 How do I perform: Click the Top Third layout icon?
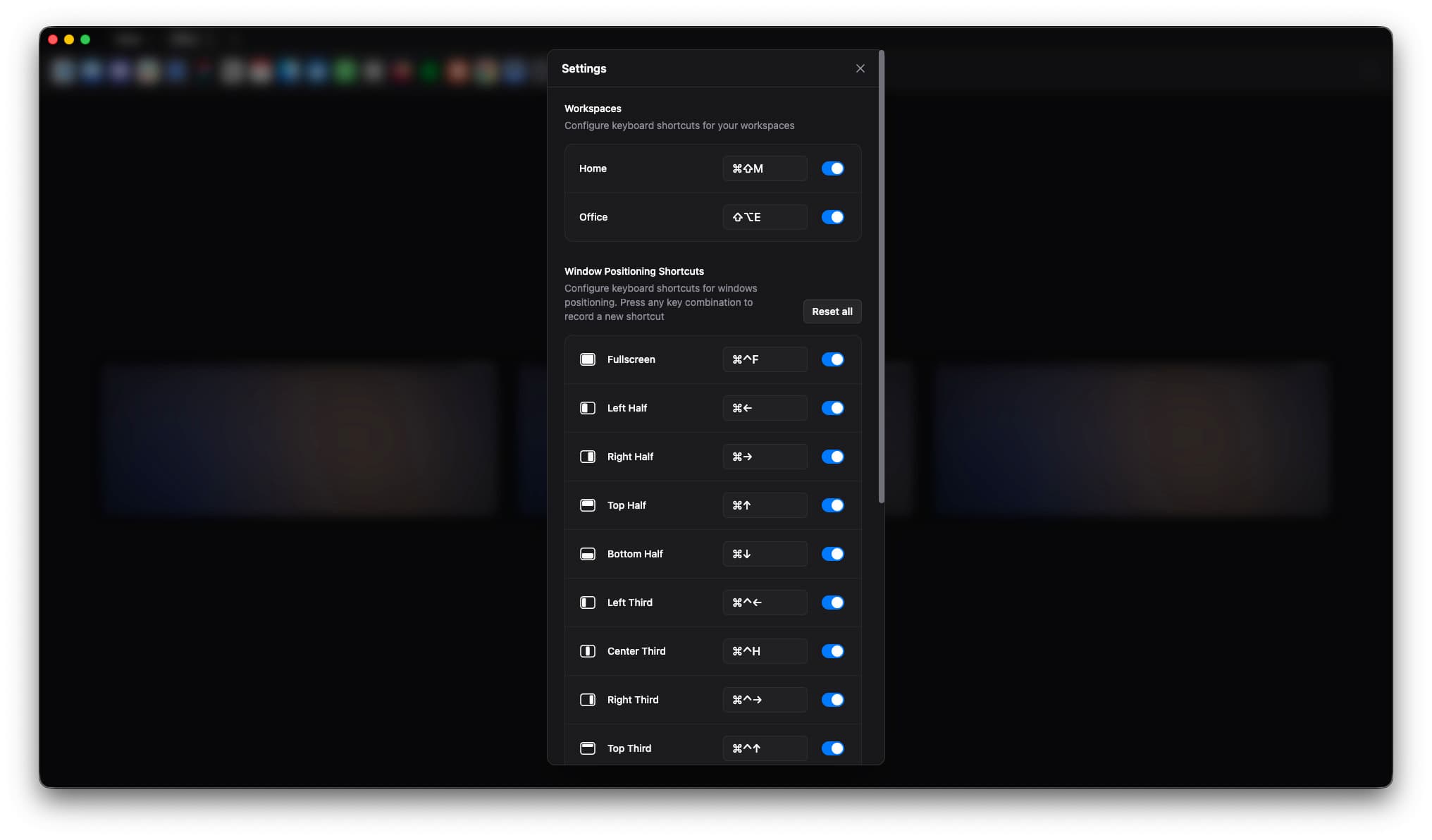click(x=588, y=748)
